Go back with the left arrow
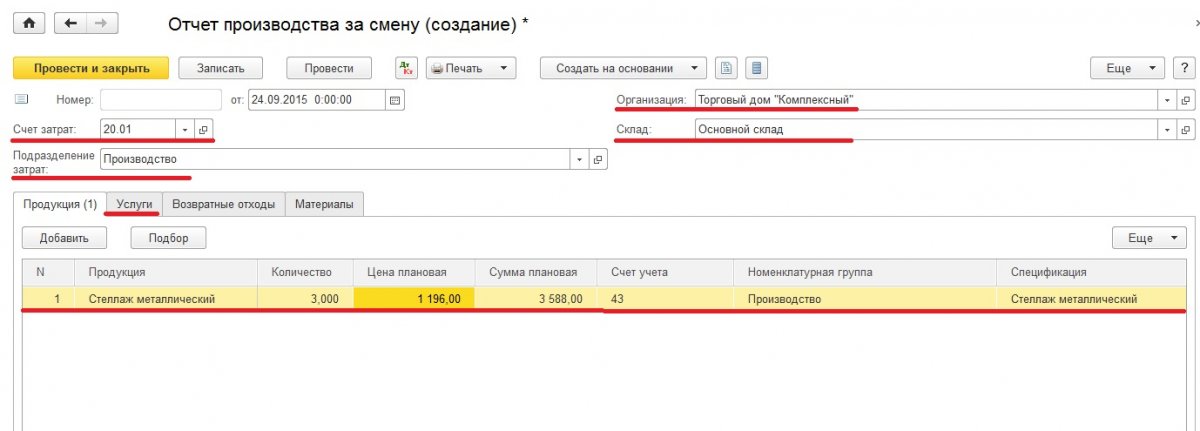Viewport: 1200px width, 431px height. tap(70, 22)
